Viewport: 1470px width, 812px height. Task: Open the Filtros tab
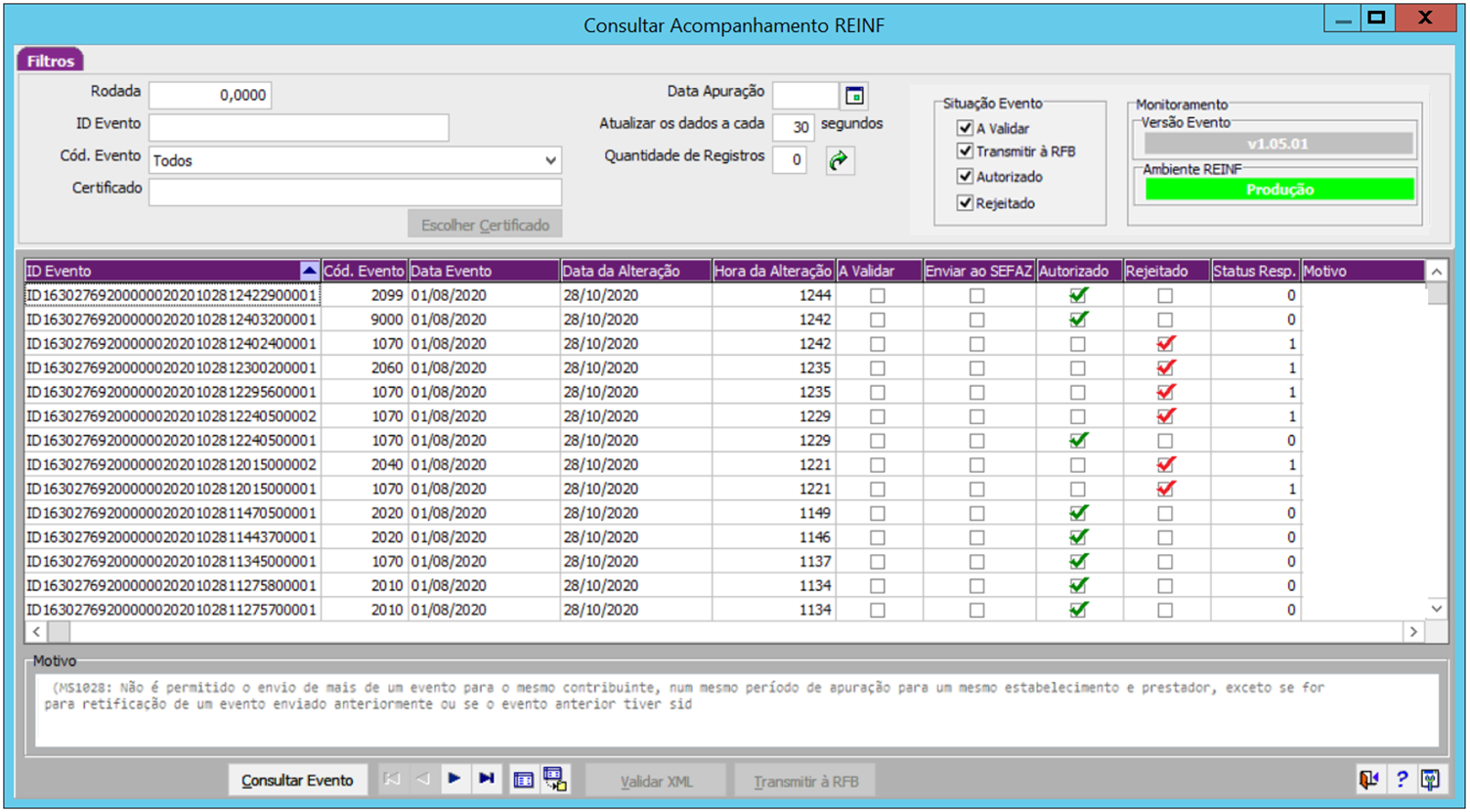click(x=51, y=61)
